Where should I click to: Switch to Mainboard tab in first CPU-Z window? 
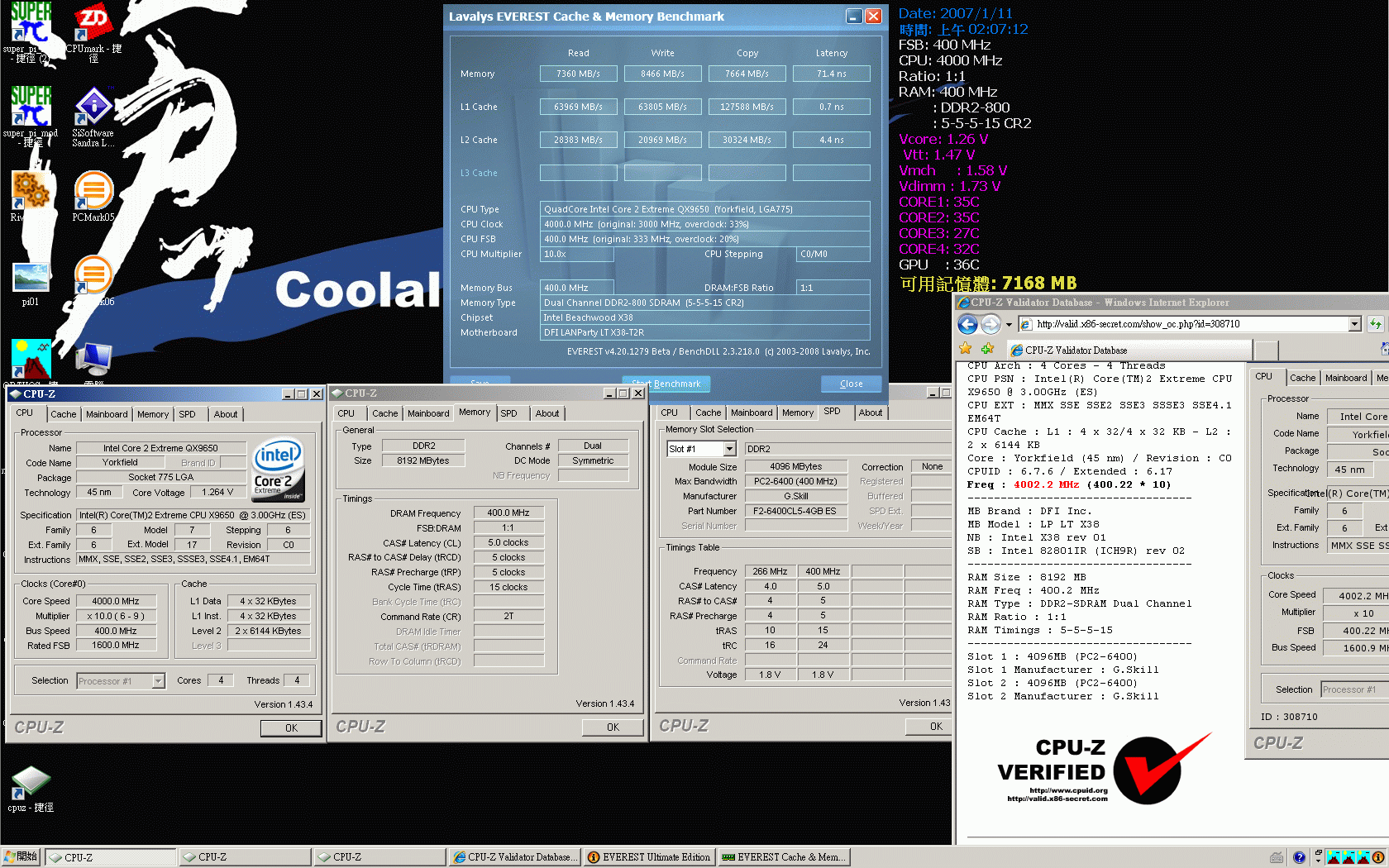tap(107, 414)
